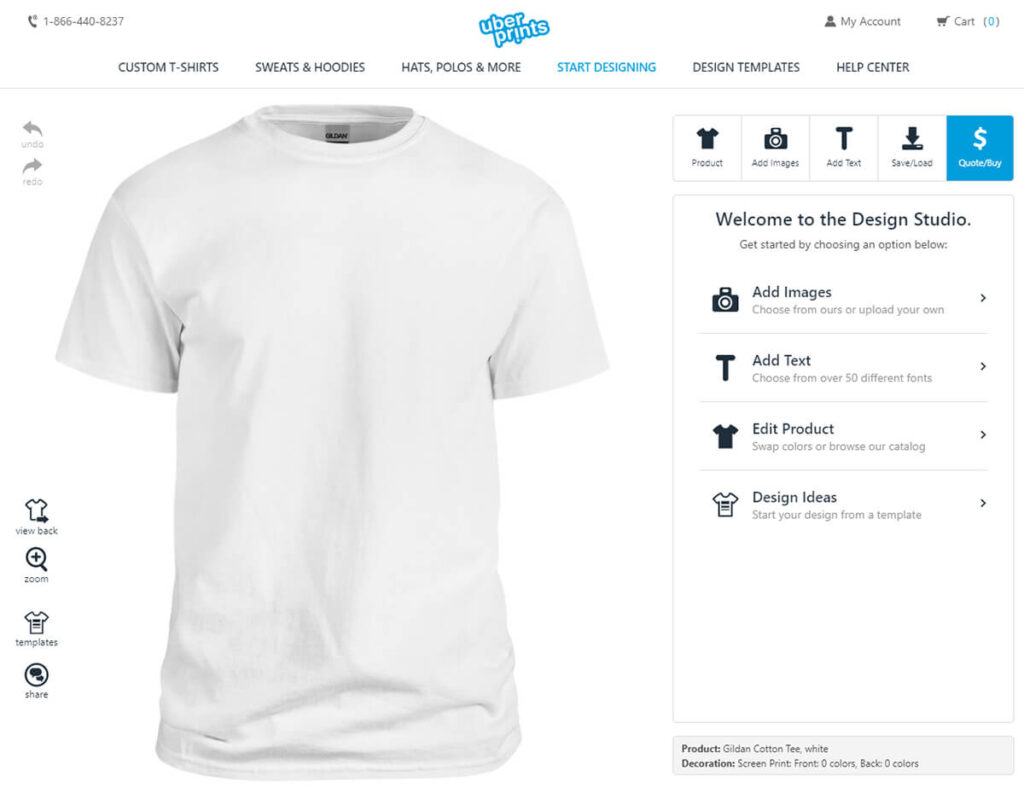This screenshot has height=788, width=1024.
Task: Expand the Design Ideas option chevron
Action: [x=983, y=503]
